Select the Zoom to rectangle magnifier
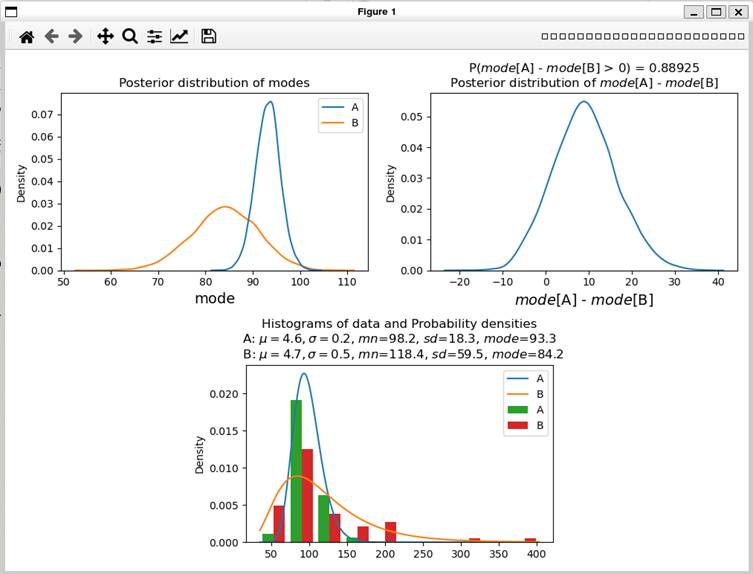 (129, 36)
